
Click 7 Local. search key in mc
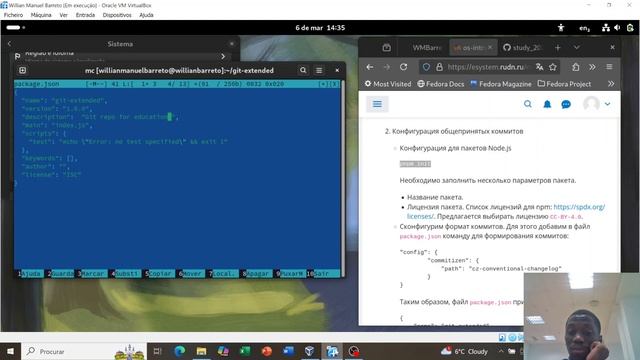[223, 273]
